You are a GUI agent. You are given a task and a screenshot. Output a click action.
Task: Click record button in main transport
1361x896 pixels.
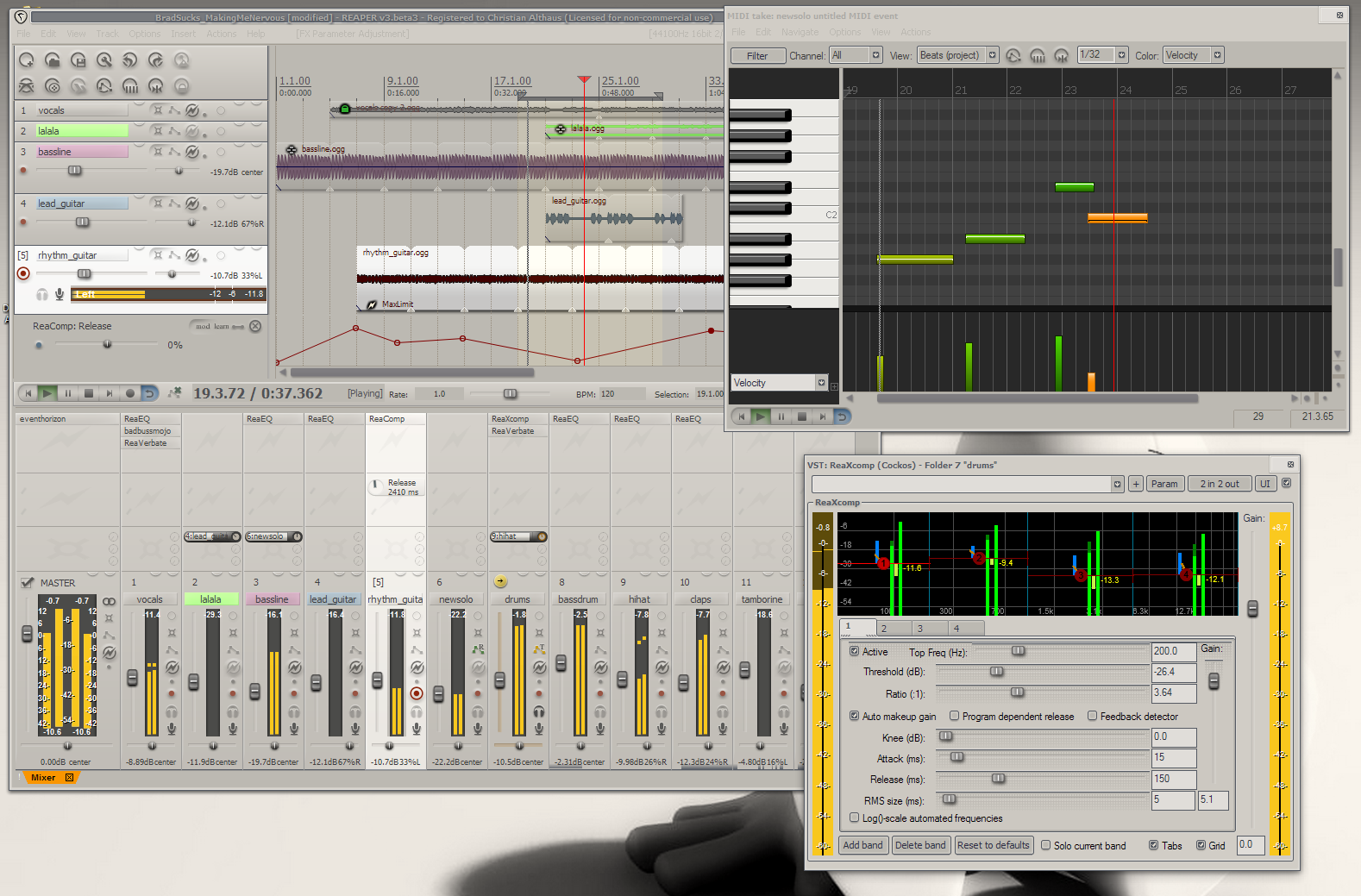tap(130, 393)
